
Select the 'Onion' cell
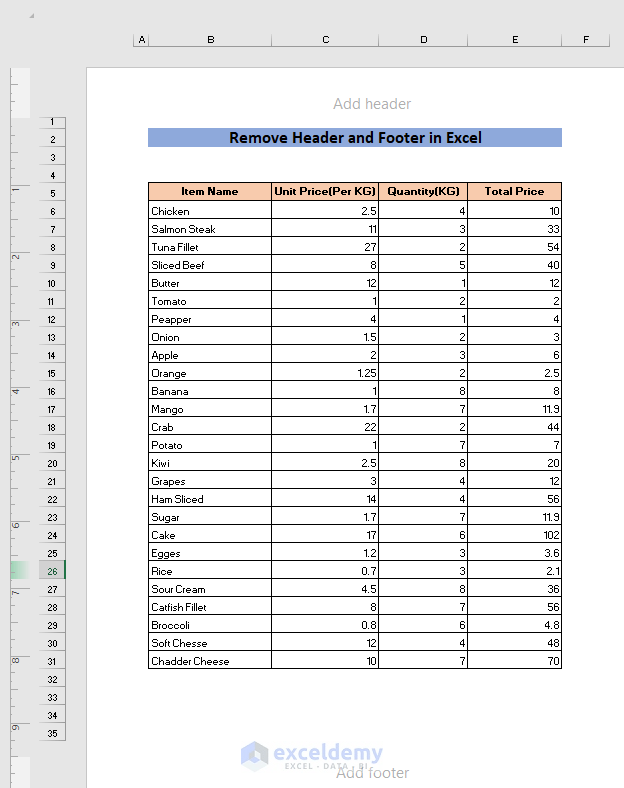tap(210, 337)
